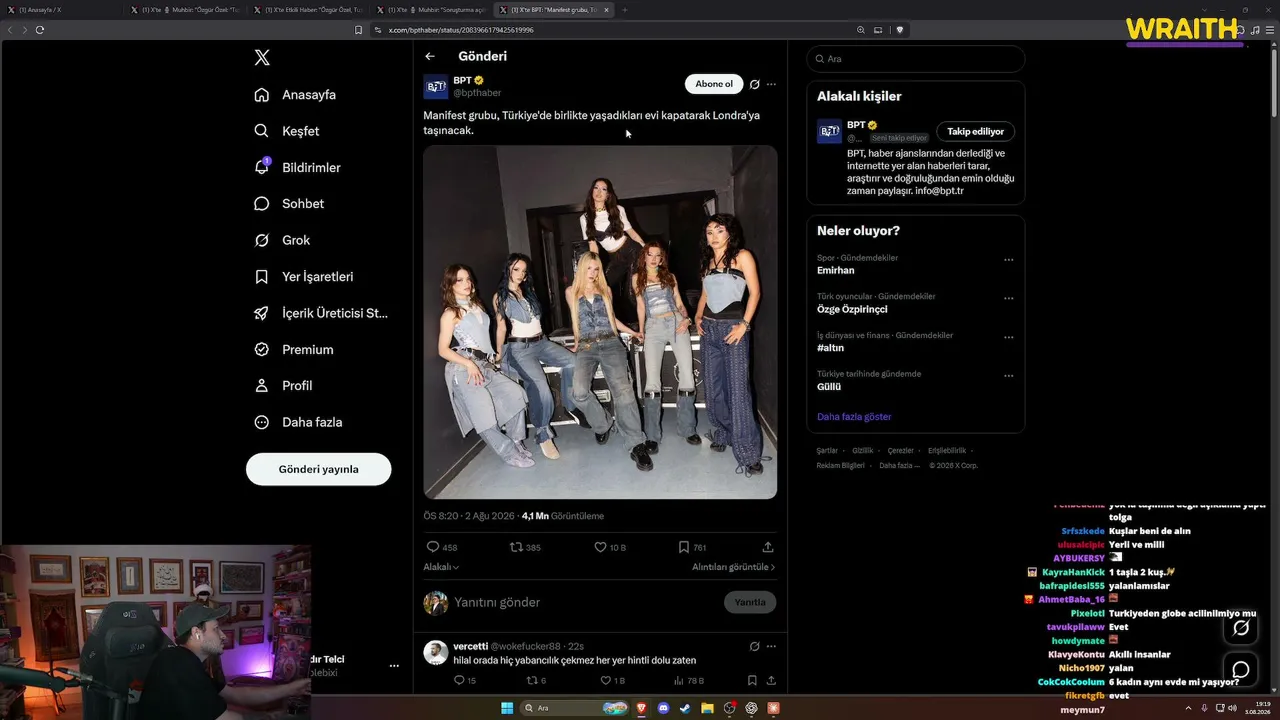This screenshot has width=1280, height=720.
Task: Open the Emirhan trending topic
Action: [836, 271]
